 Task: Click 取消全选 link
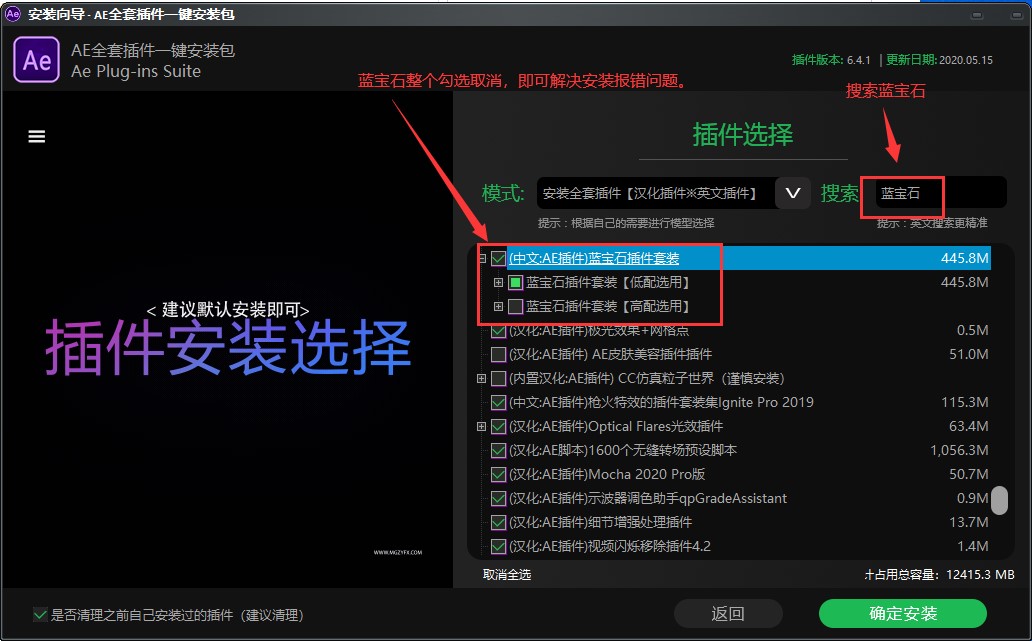[x=507, y=575]
